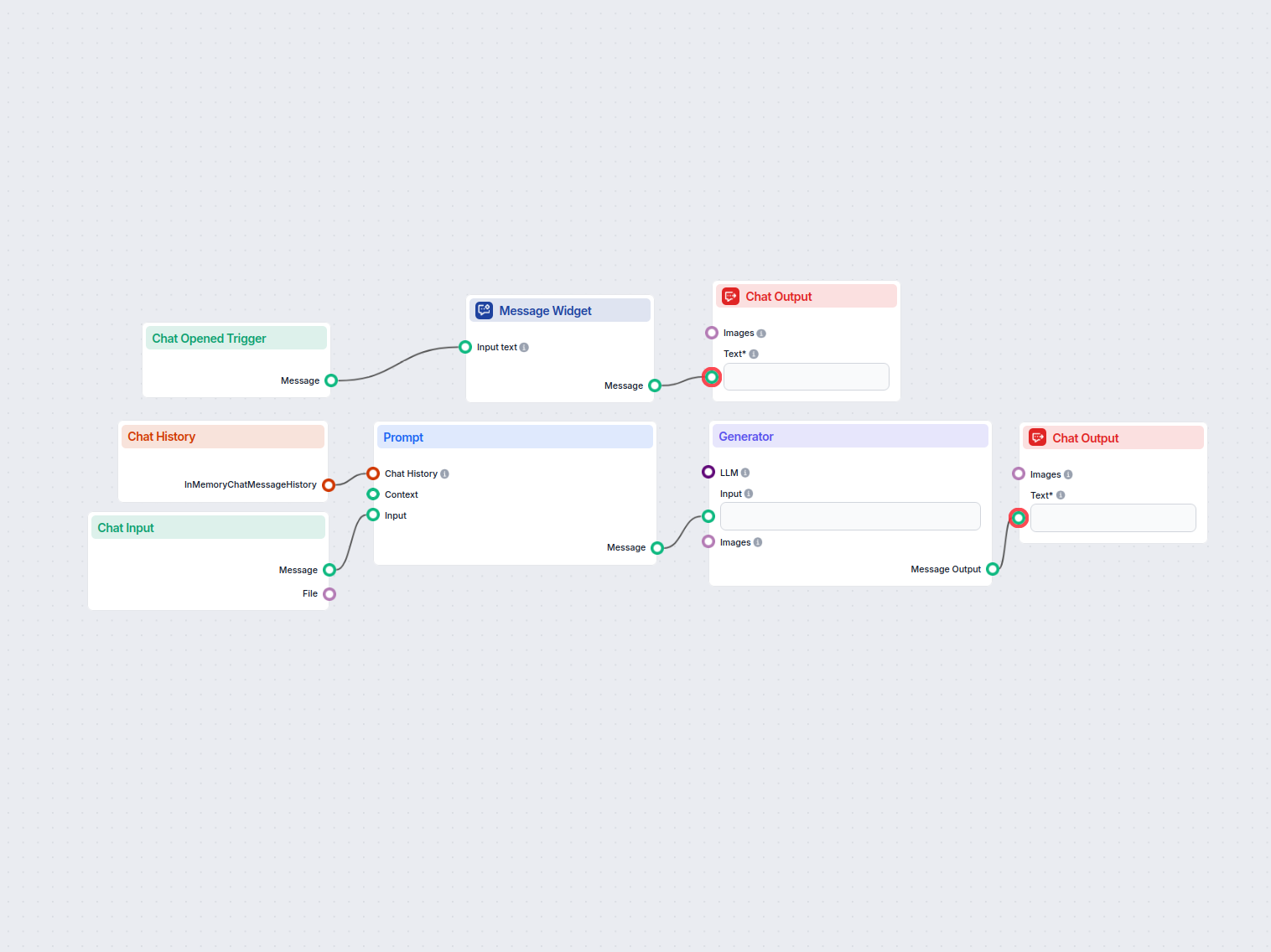Viewport: 1271px width, 952px height.
Task: Click the InMemoryChatMessageHistory output port
Action: pyautogui.click(x=329, y=485)
